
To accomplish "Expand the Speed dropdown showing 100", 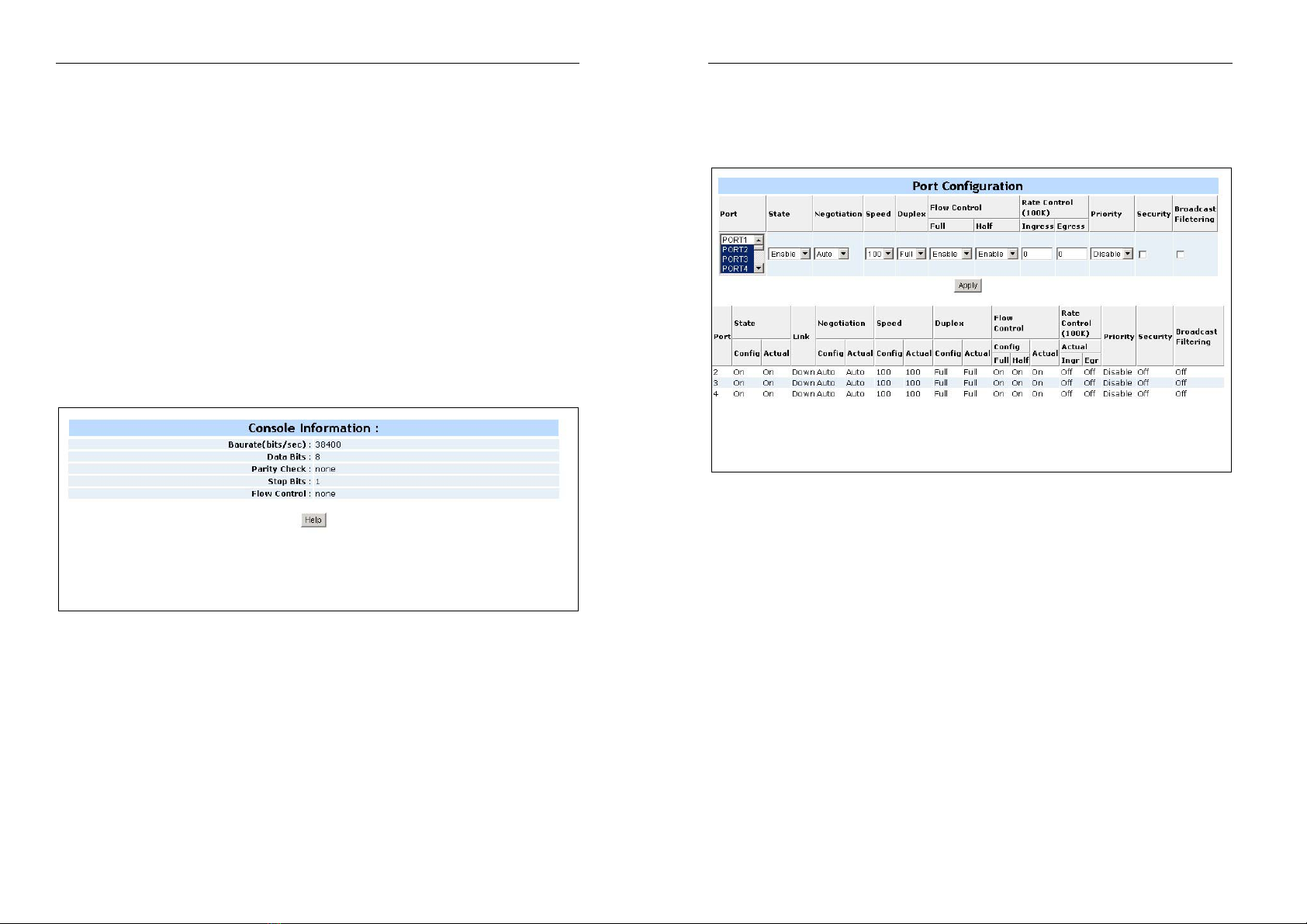I will click(x=879, y=254).
